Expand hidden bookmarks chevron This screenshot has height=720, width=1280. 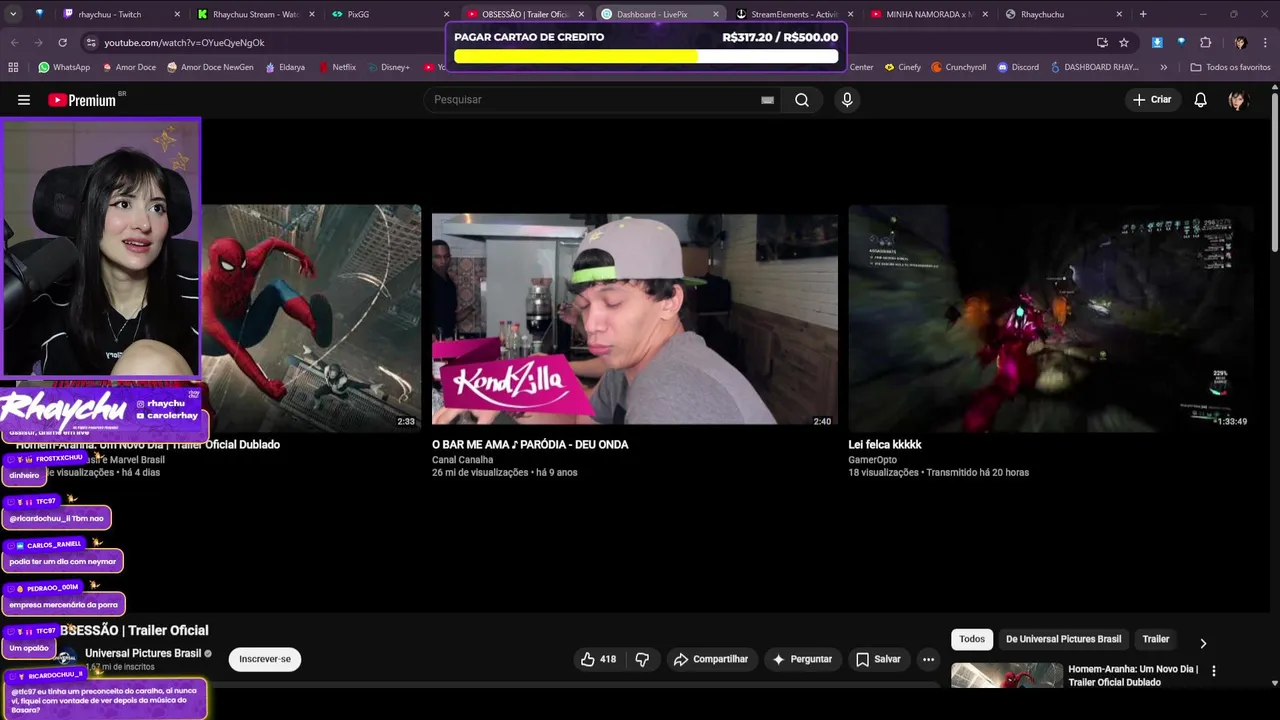[1163, 67]
